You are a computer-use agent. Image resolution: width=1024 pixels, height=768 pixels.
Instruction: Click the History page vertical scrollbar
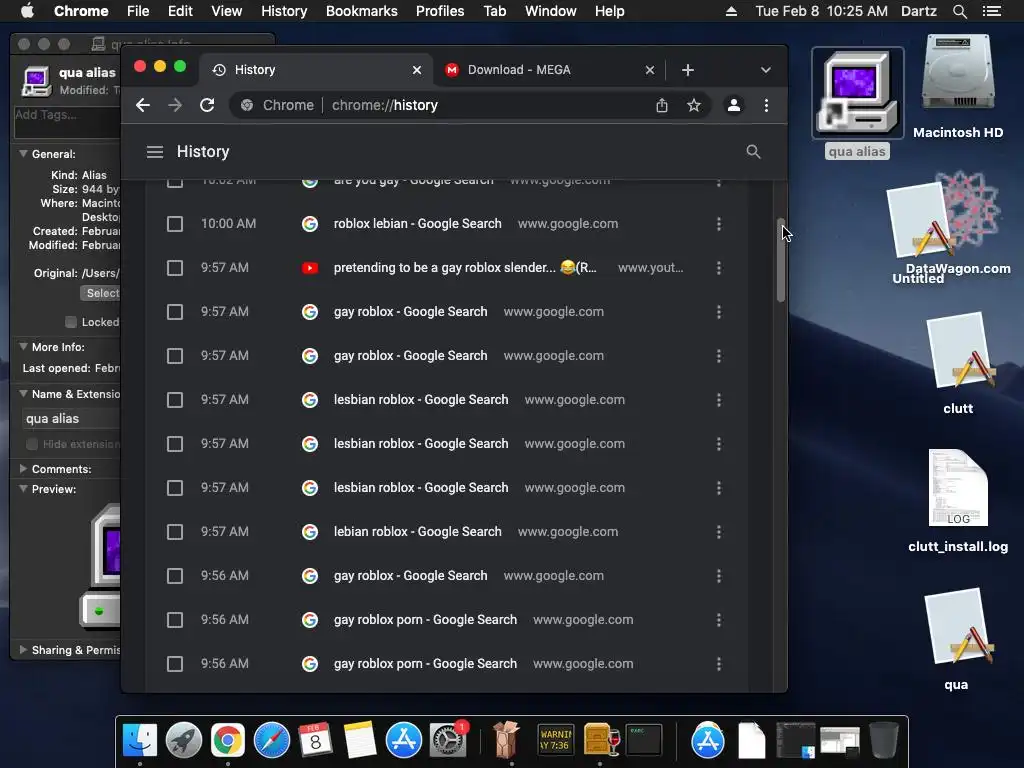pyautogui.click(x=780, y=261)
